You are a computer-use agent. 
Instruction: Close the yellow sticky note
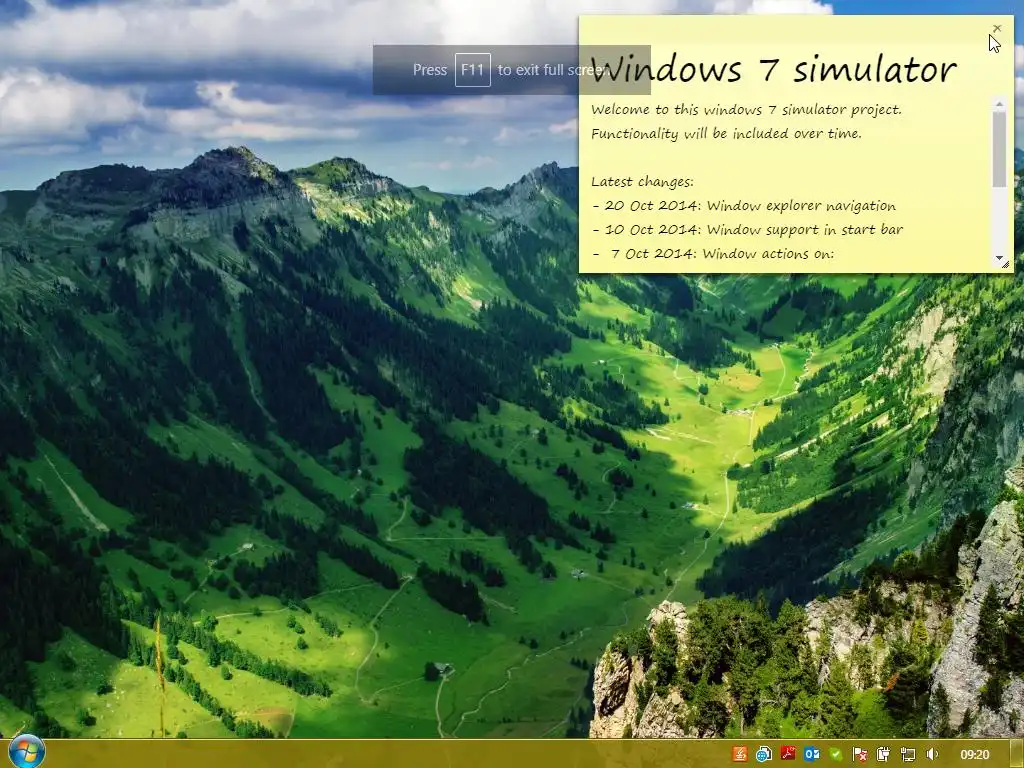(x=997, y=29)
